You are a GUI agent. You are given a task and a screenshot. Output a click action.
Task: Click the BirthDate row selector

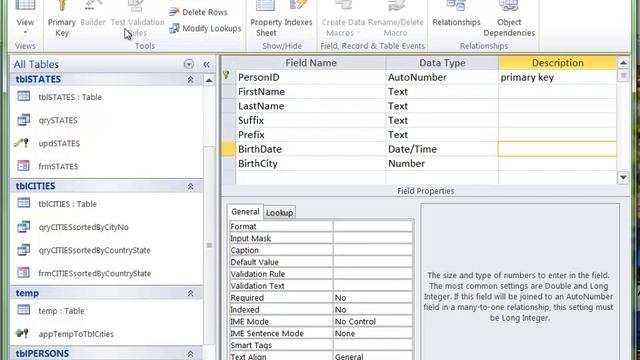[229, 149]
